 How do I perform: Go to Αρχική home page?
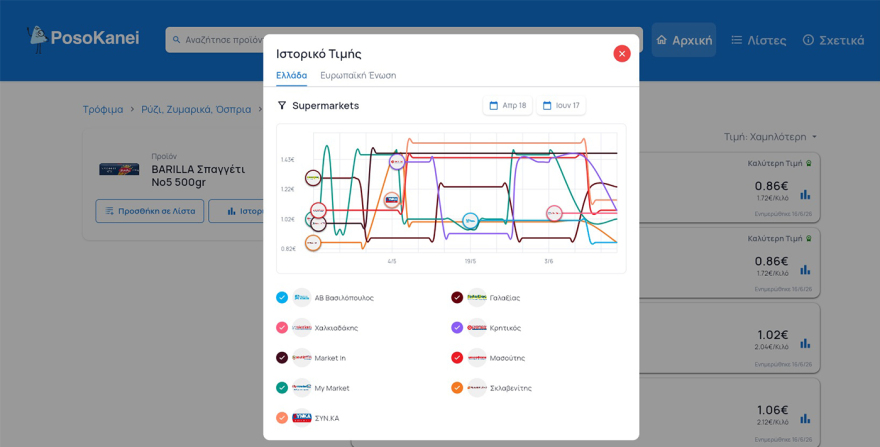[684, 40]
